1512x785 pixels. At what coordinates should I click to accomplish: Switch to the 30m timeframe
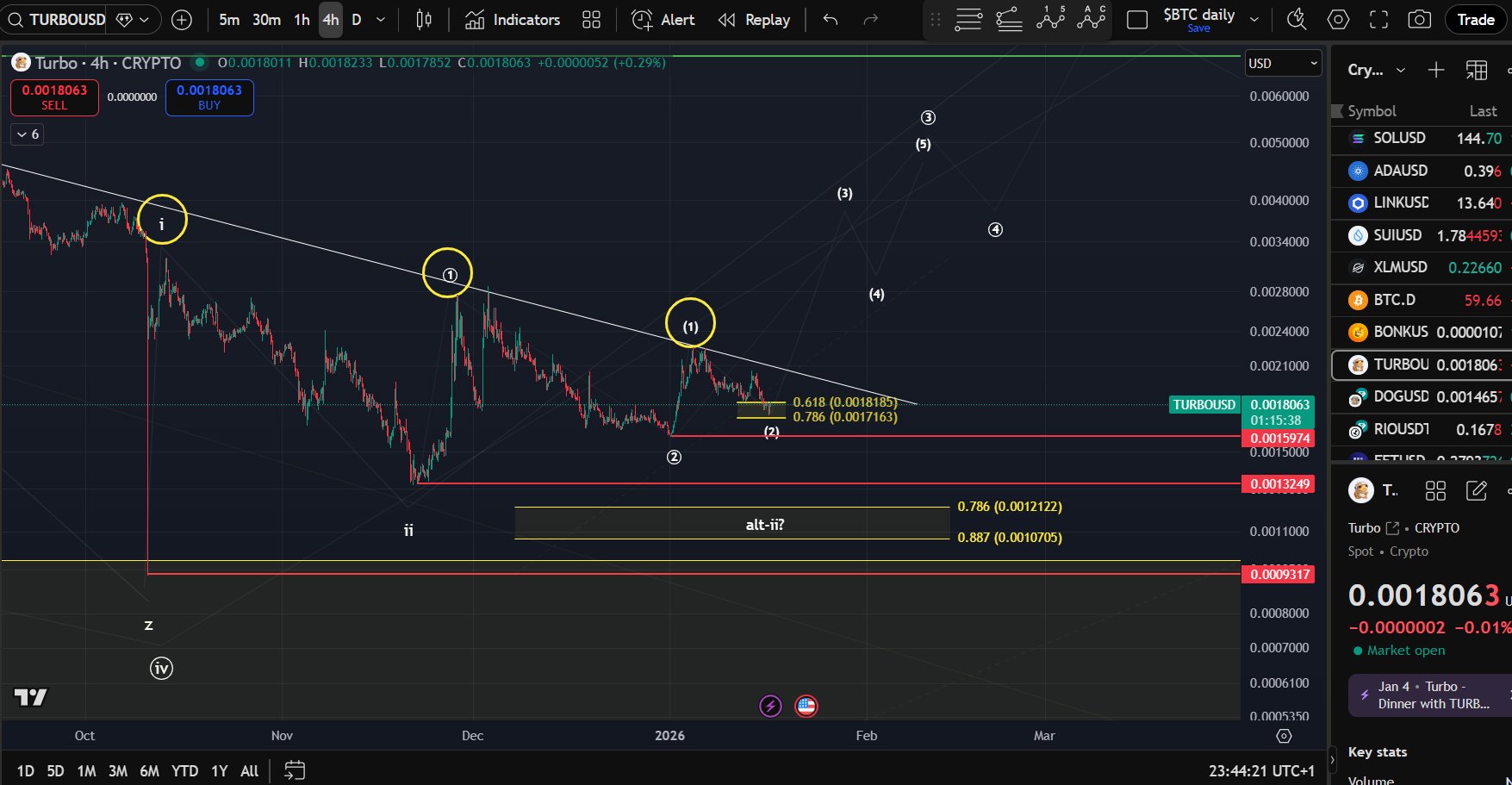[x=266, y=19]
